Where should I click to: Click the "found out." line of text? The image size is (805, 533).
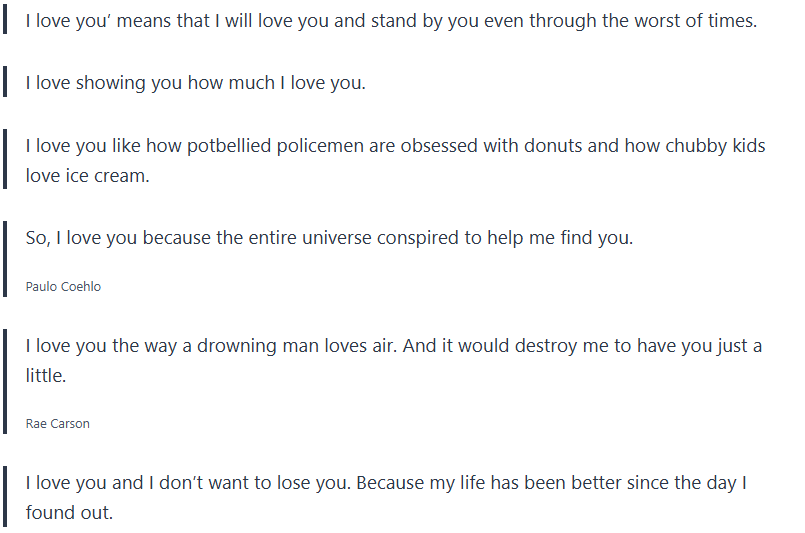69,513
